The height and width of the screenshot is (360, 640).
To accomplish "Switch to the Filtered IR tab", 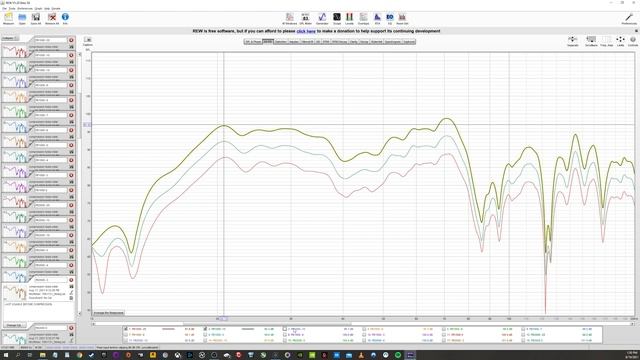I will coord(307,42).
